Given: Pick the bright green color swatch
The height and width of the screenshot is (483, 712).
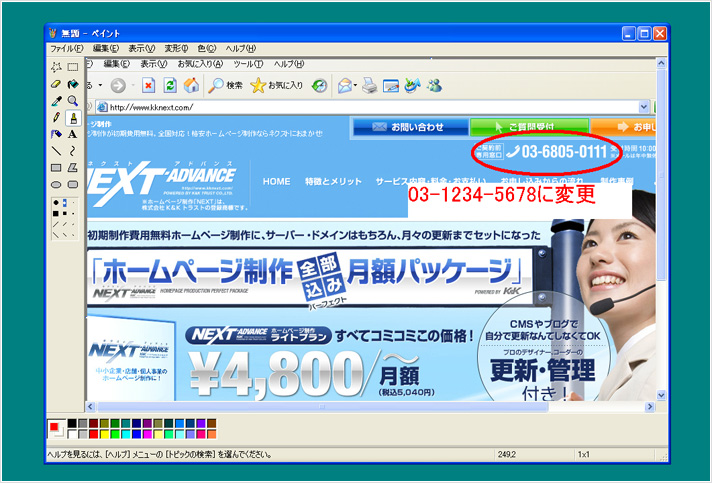Looking at the screenshot, I should click(115, 434).
